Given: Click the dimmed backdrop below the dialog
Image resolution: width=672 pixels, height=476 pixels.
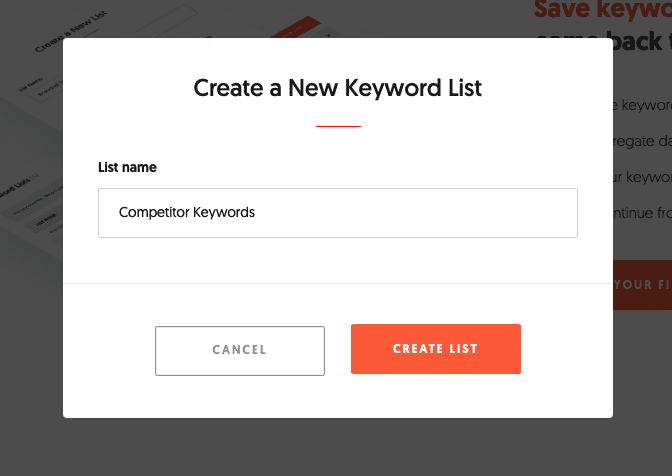Looking at the screenshot, I should pyautogui.click(x=338, y=448).
